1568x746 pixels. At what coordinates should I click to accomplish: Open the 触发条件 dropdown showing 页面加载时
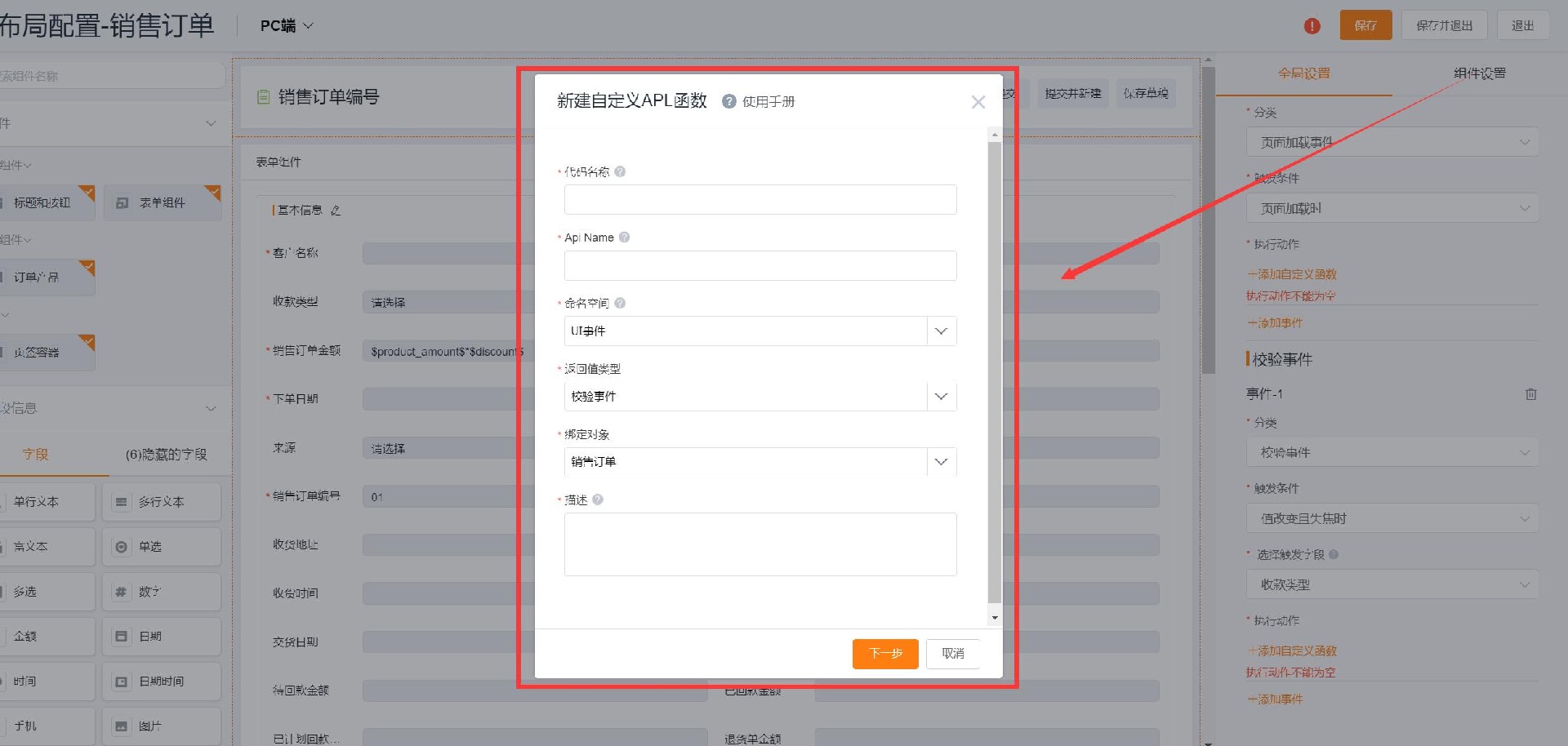point(1393,208)
